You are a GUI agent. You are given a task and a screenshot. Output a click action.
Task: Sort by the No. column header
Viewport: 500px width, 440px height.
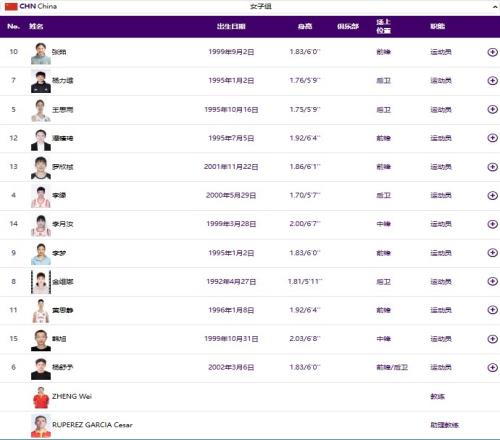pos(13,26)
